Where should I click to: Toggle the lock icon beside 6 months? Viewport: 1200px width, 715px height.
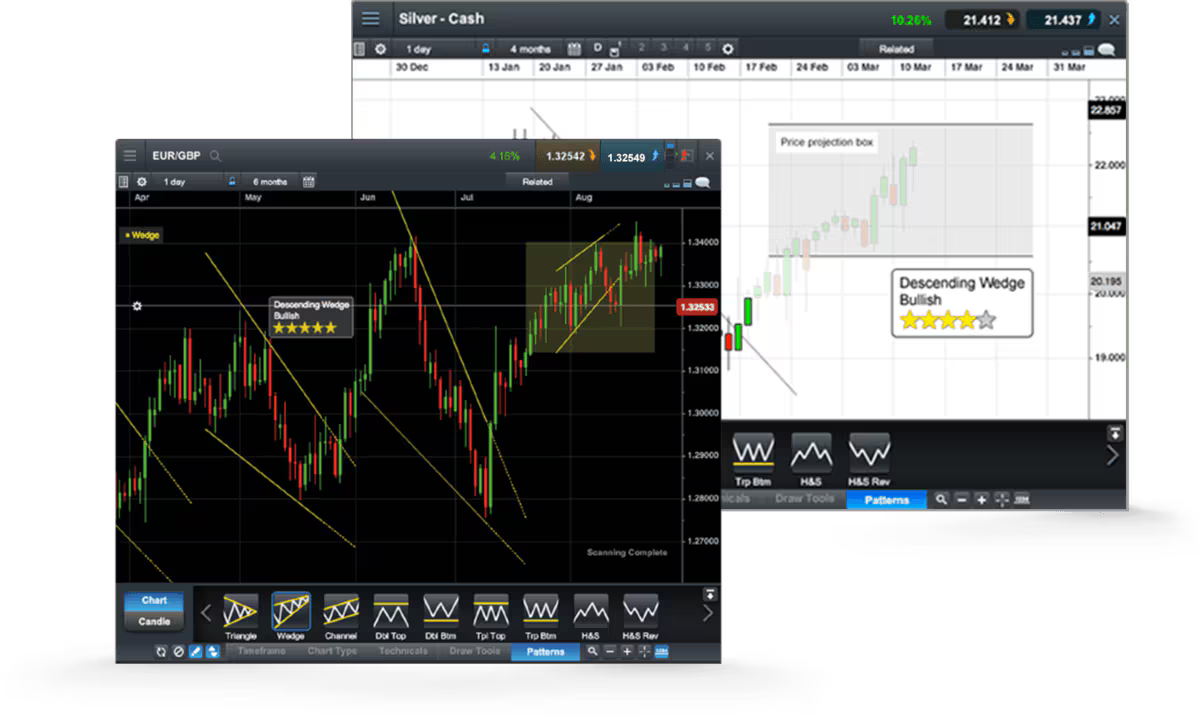[x=233, y=182]
